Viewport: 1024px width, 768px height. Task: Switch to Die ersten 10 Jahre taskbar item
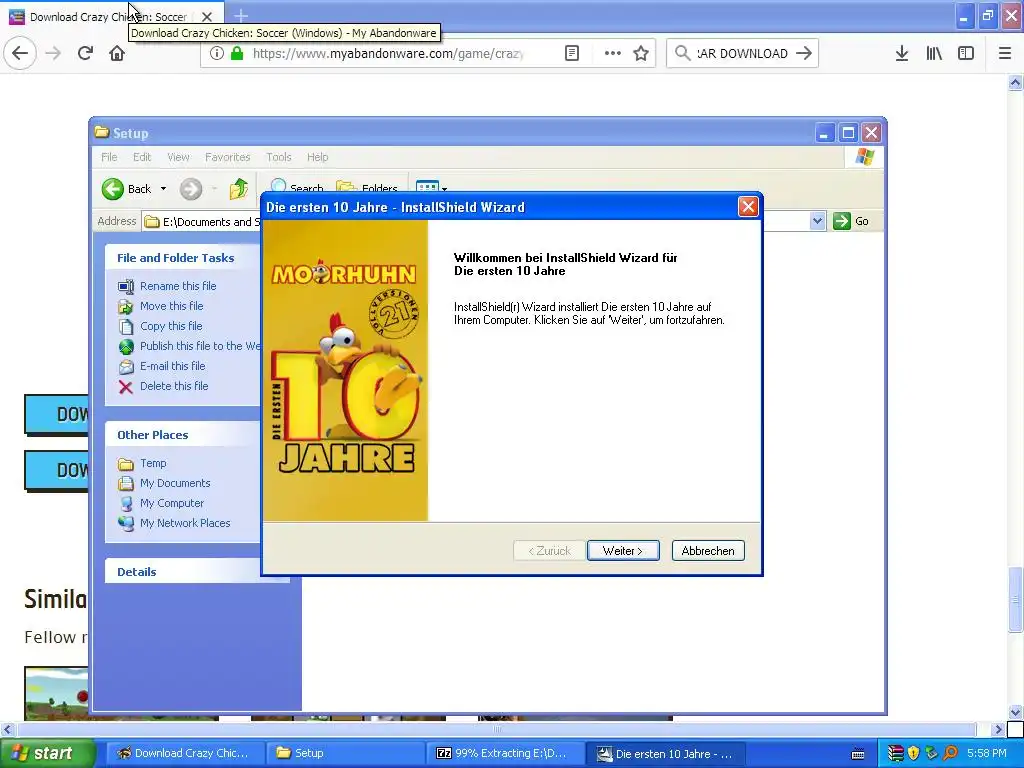(x=665, y=753)
